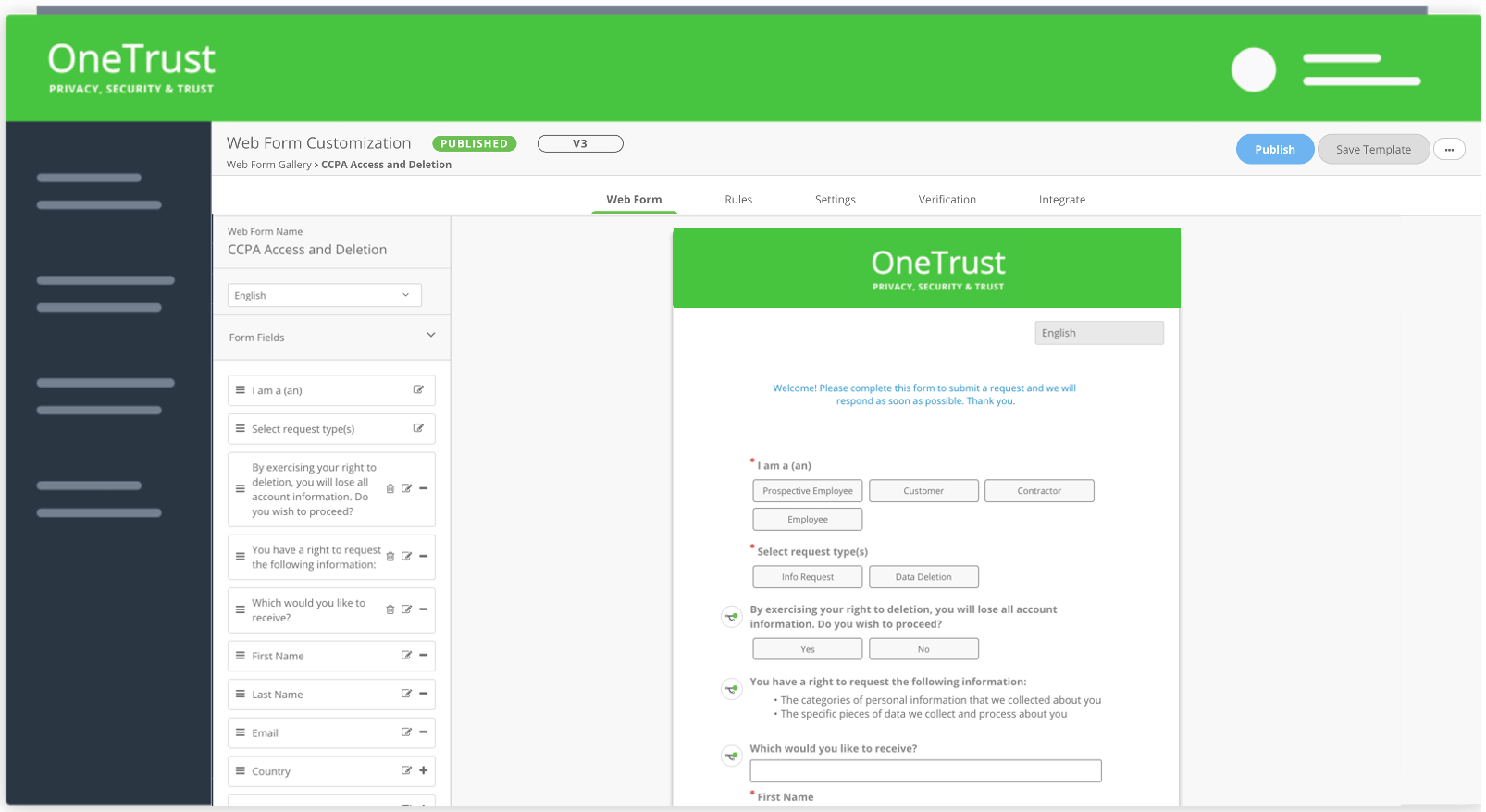The image size is (1486, 812).
Task: Edit the First Name field
Action: point(406,655)
